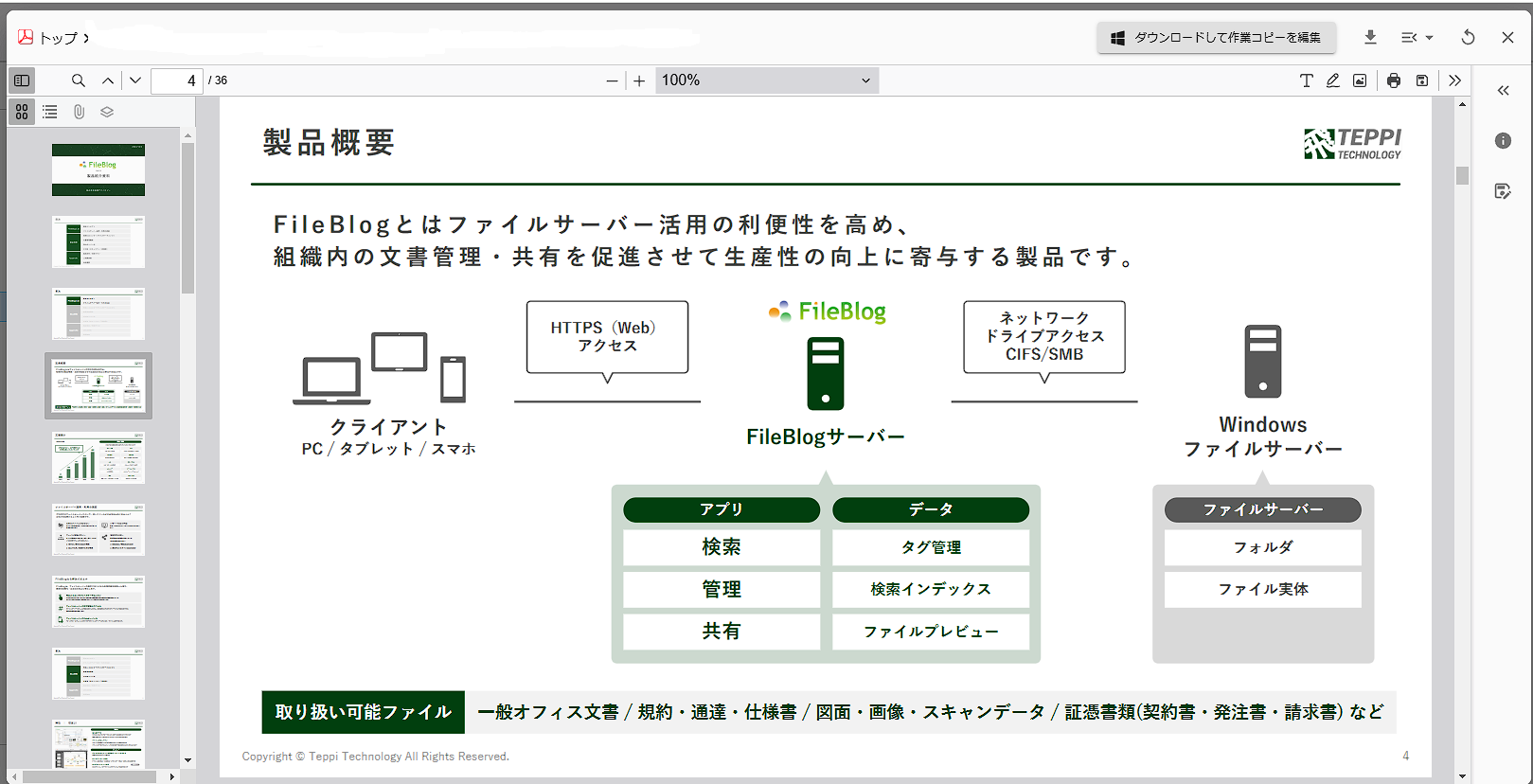Switch sidebar to thumbnail grid view

(22, 112)
